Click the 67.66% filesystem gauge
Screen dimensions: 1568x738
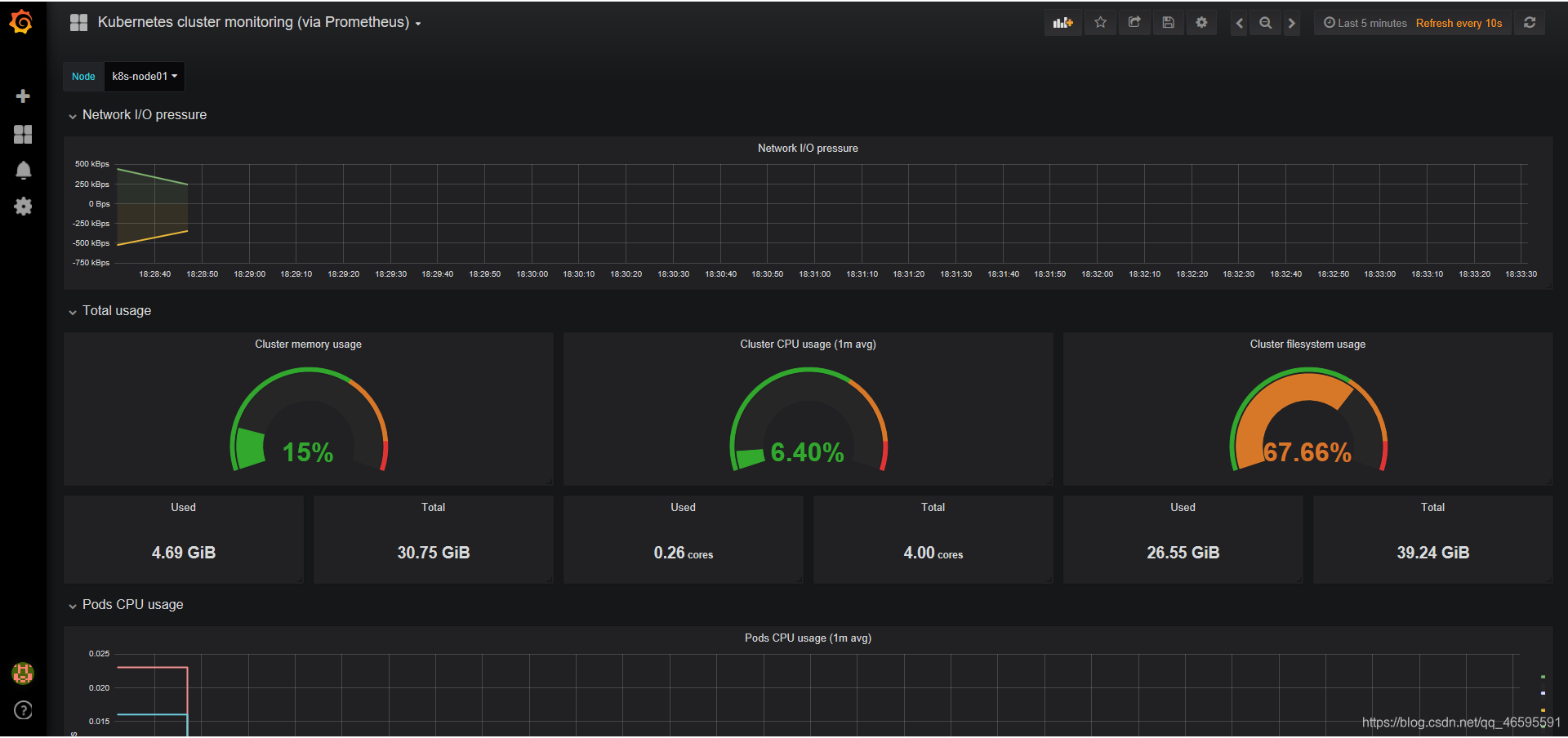point(1308,420)
